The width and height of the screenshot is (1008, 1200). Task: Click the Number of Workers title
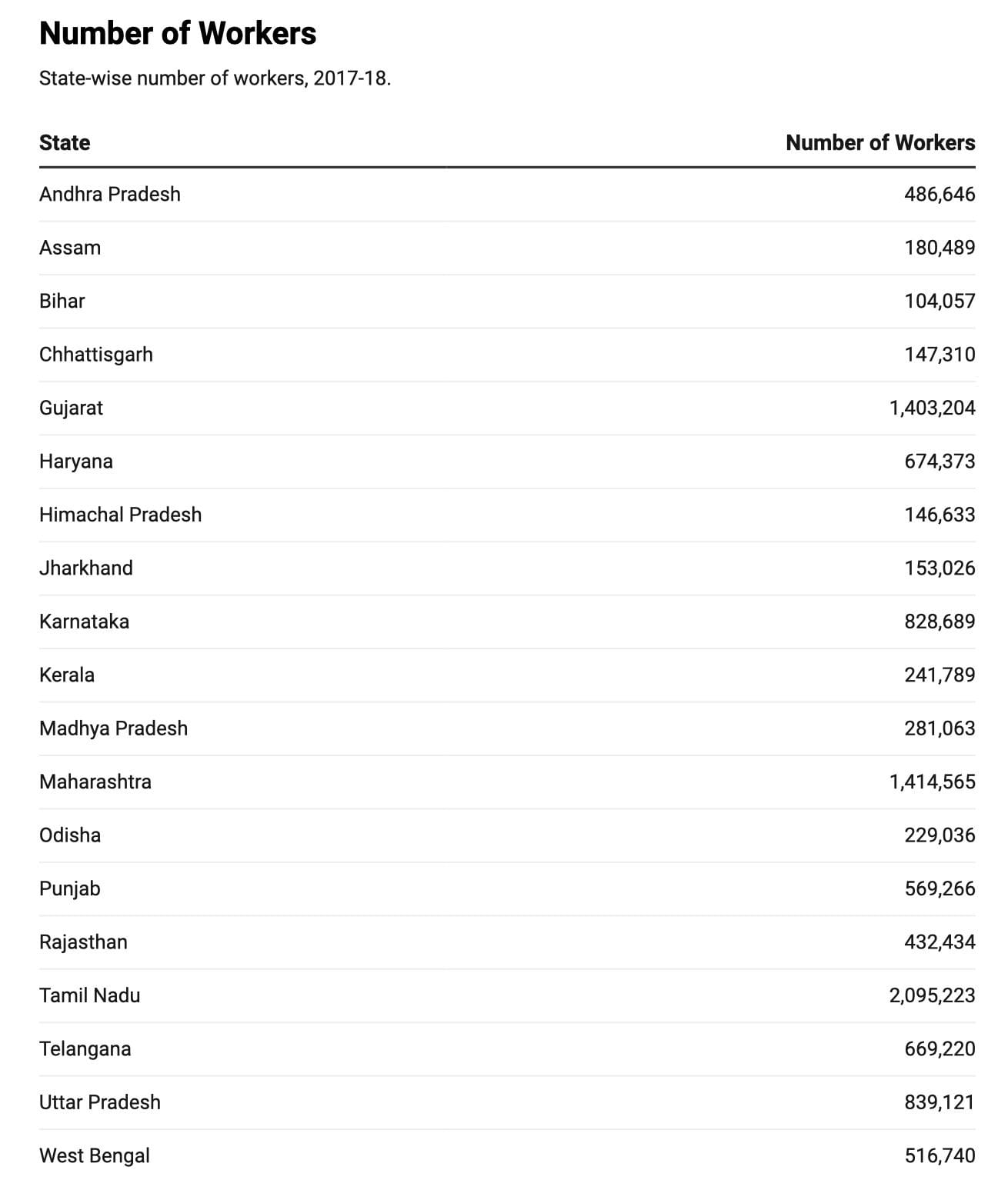(178, 34)
